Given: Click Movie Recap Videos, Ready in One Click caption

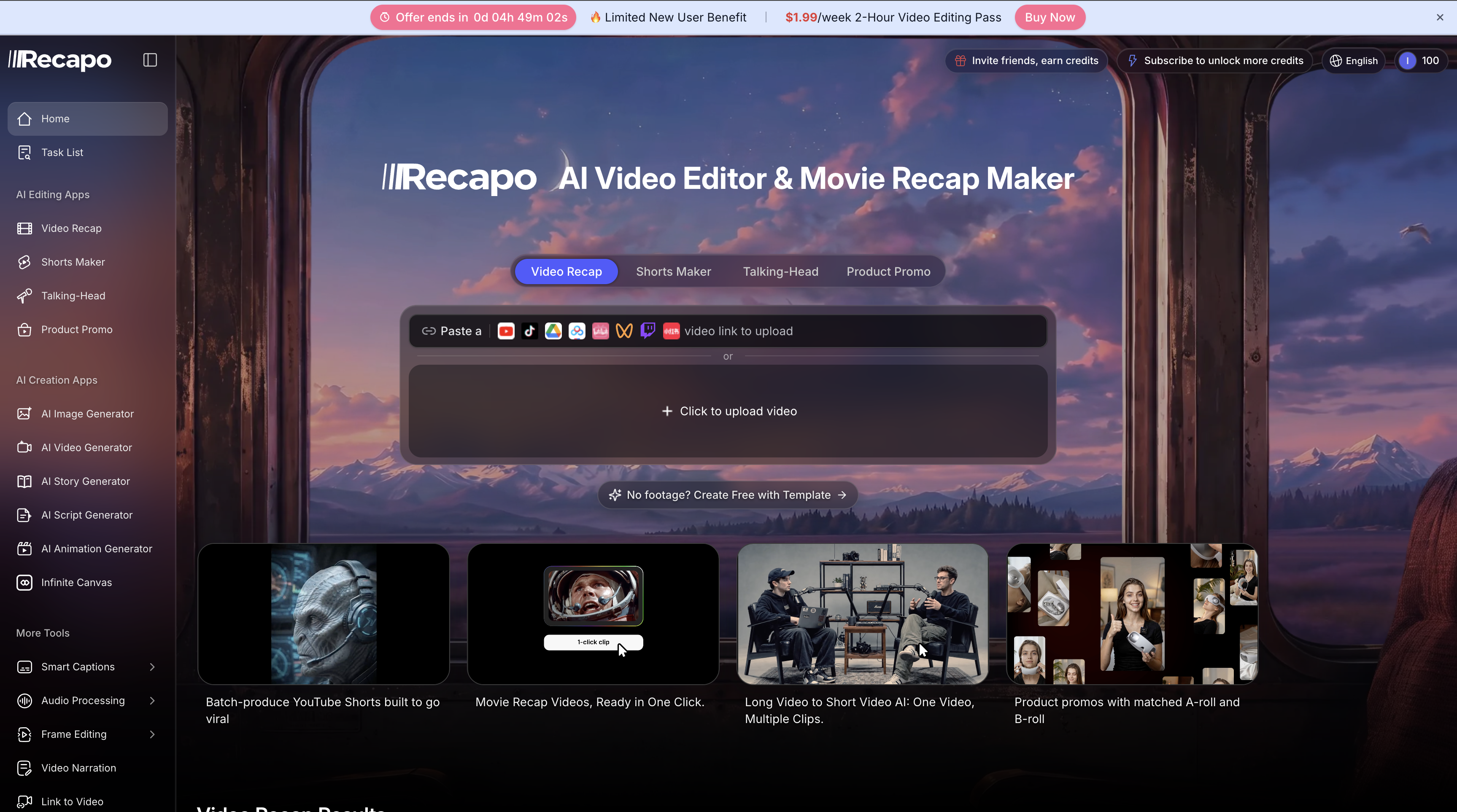Looking at the screenshot, I should point(590,702).
